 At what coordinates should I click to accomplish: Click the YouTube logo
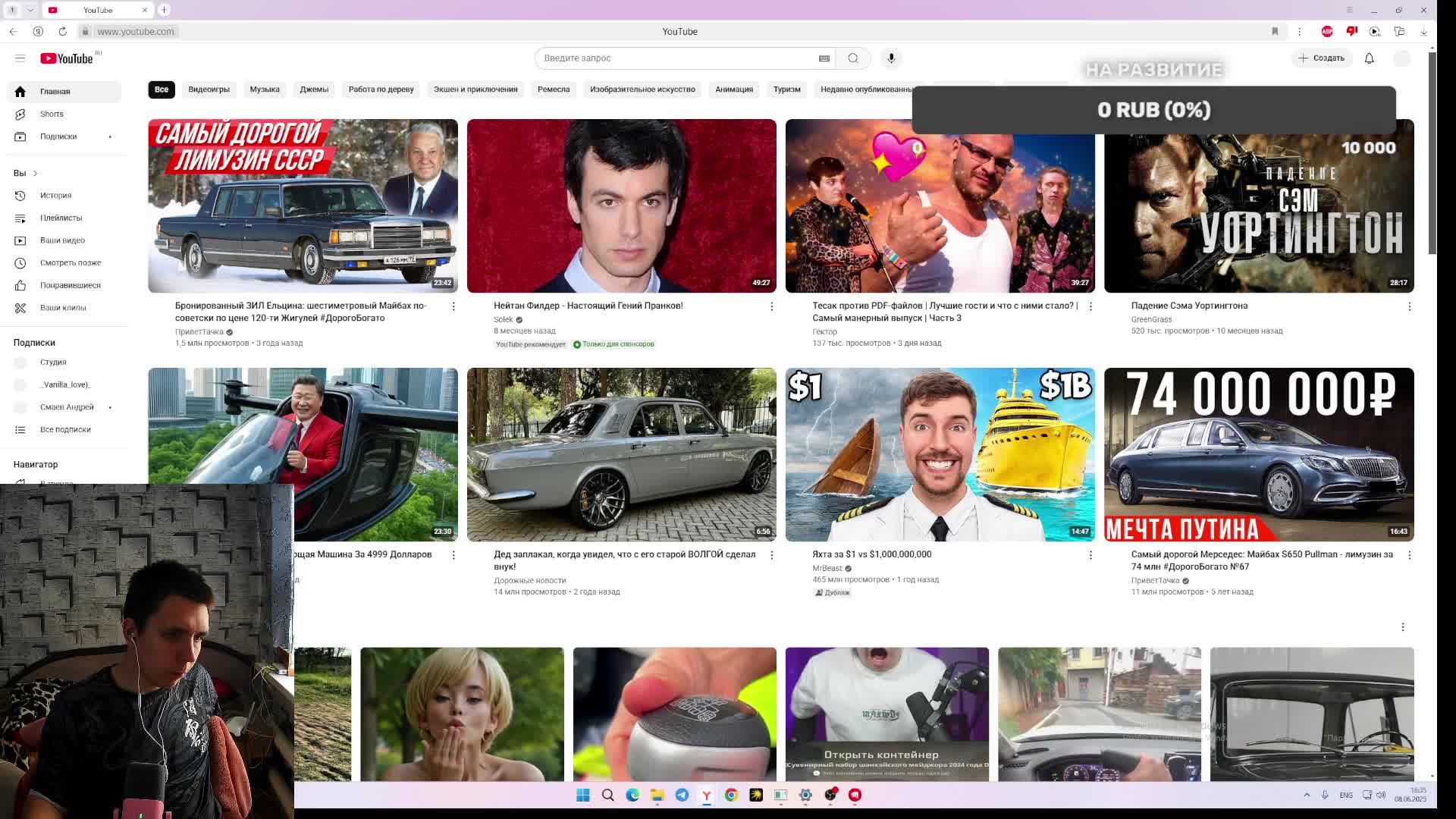pyautogui.click(x=67, y=58)
